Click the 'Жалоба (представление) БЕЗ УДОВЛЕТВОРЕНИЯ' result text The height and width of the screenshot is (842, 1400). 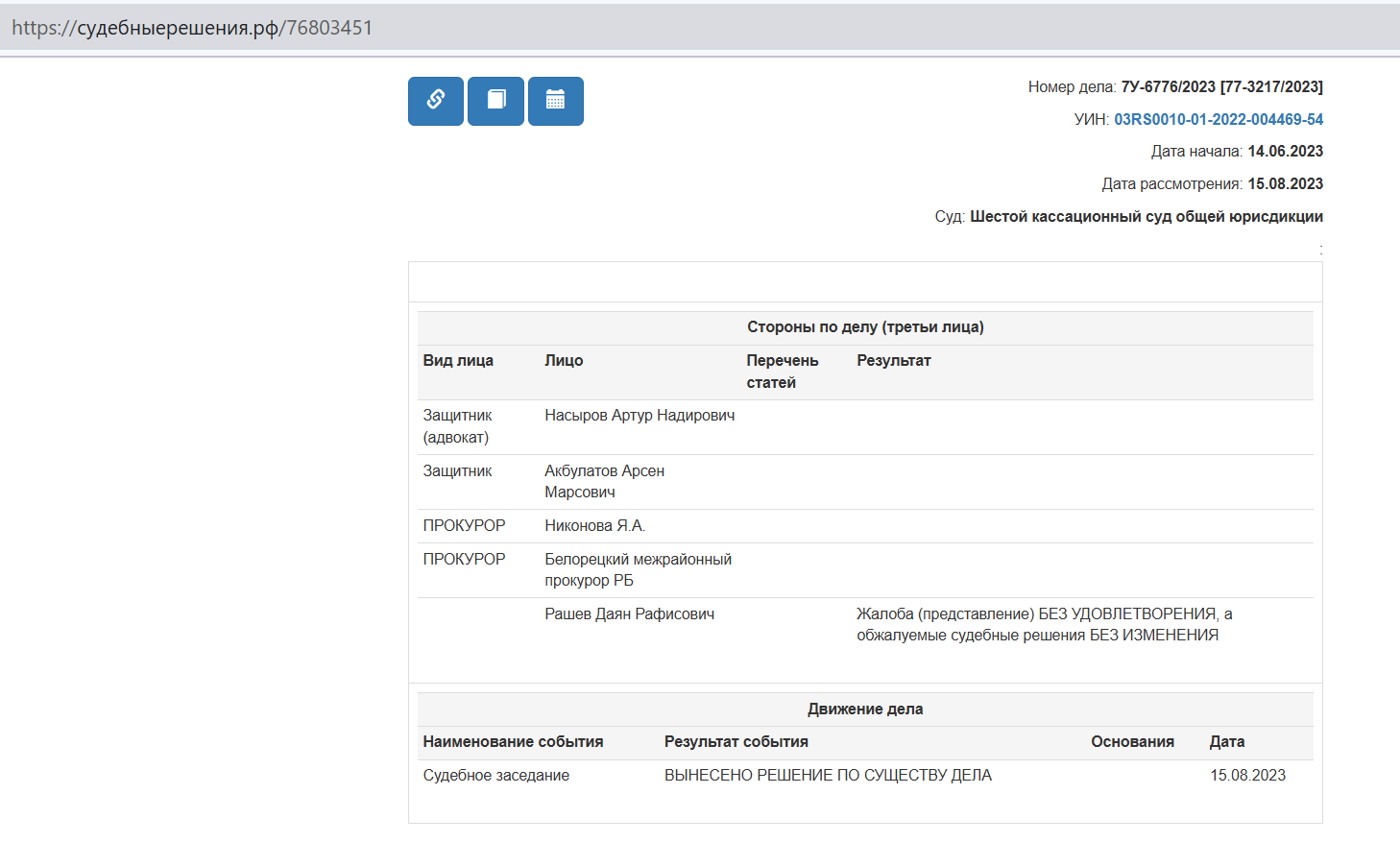pyautogui.click(x=1044, y=624)
